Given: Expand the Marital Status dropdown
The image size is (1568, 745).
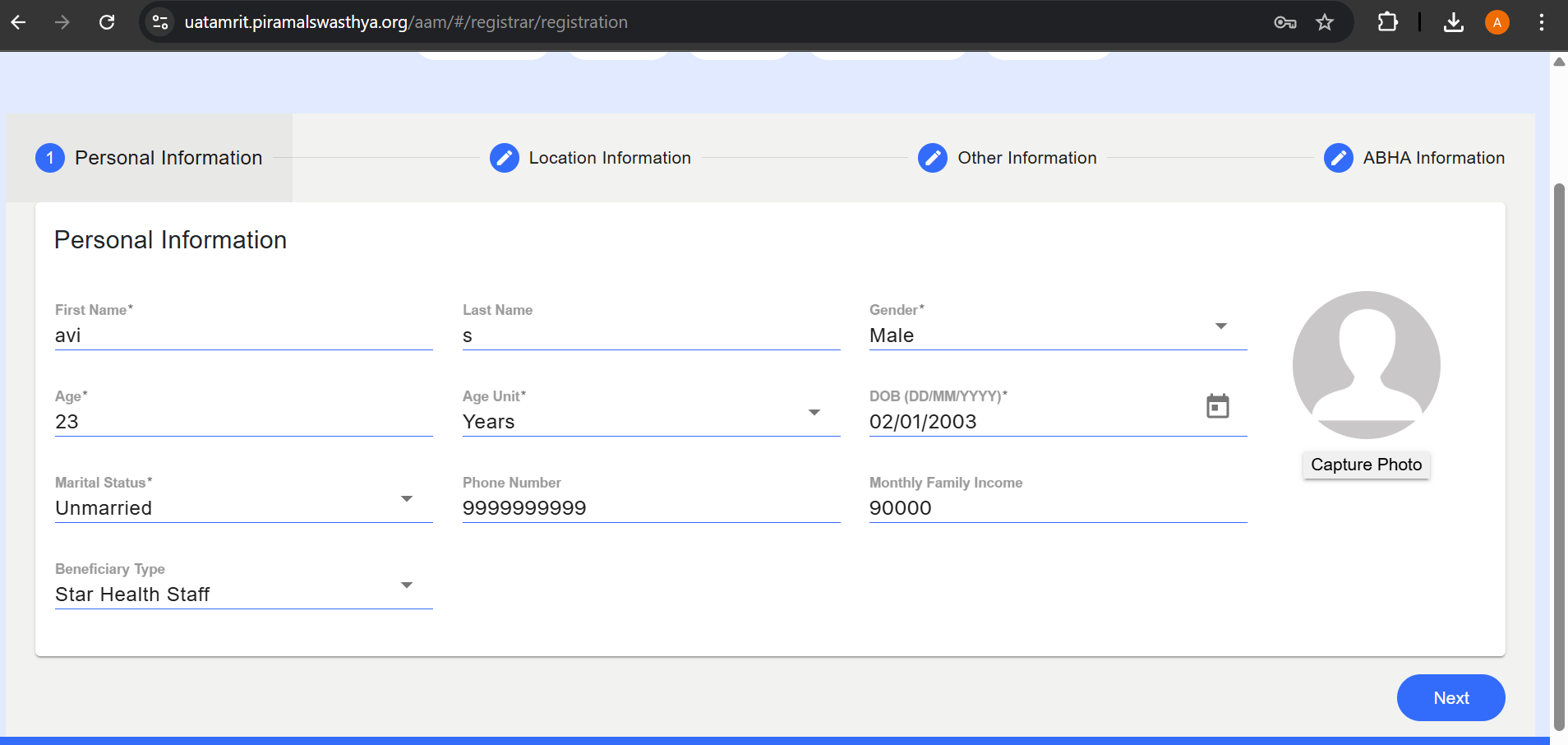Looking at the screenshot, I should tap(406, 499).
